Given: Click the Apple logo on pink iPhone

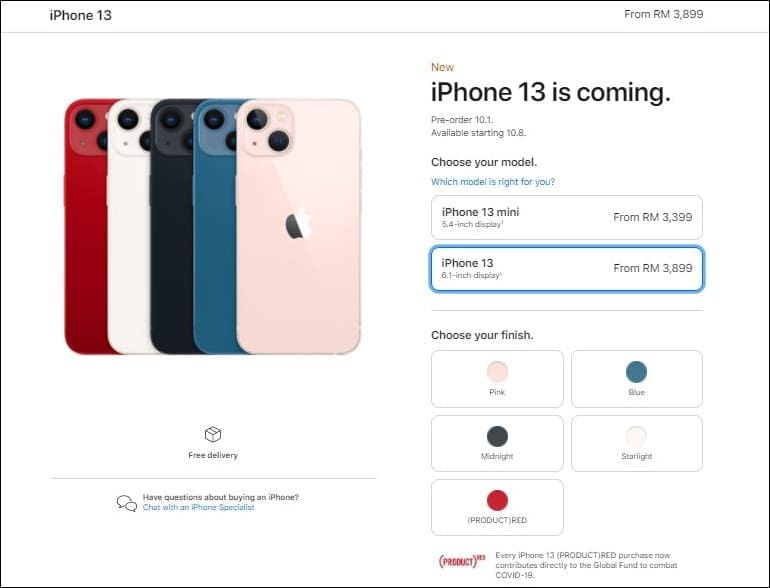Looking at the screenshot, I should (298, 224).
